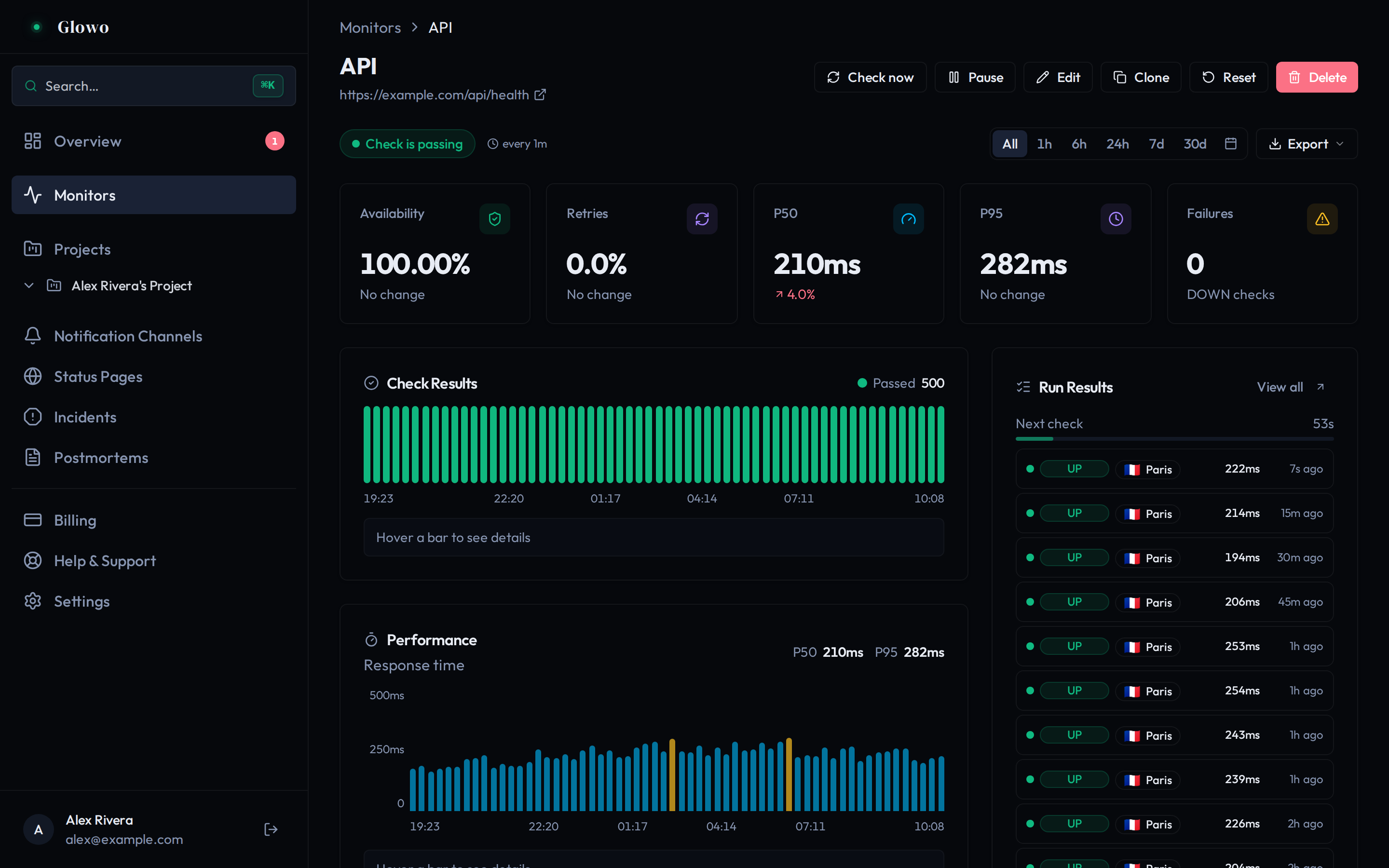Click the Edit button
Screen dimensions: 1389x868
[x=1058, y=77]
